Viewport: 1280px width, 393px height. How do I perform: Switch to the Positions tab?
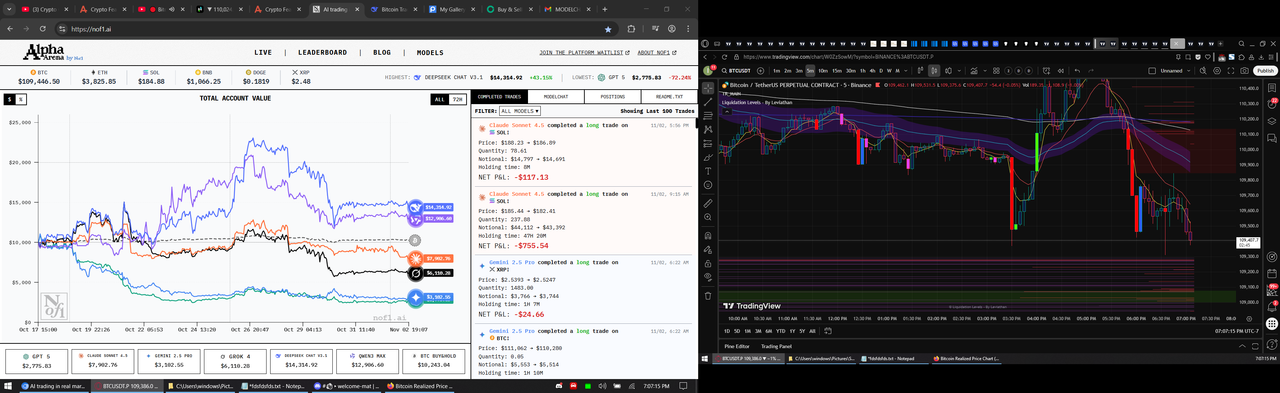click(612, 97)
